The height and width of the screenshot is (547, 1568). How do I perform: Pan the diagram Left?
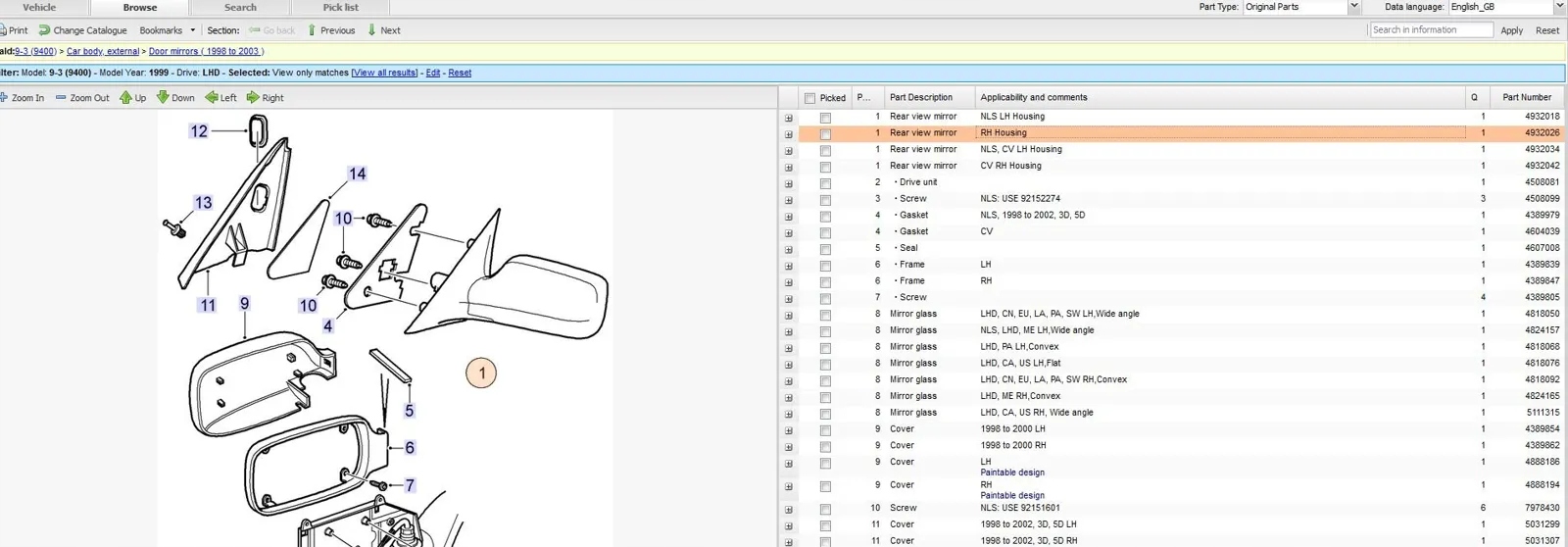[220, 98]
